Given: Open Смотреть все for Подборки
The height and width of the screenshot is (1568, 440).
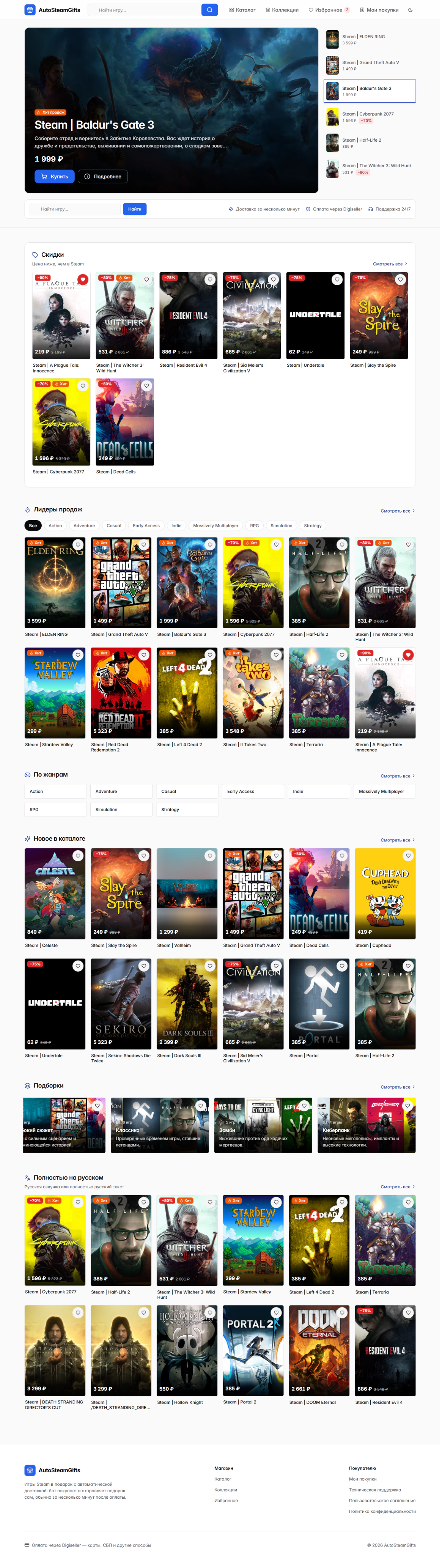Looking at the screenshot, I should tap(398, 1087).
